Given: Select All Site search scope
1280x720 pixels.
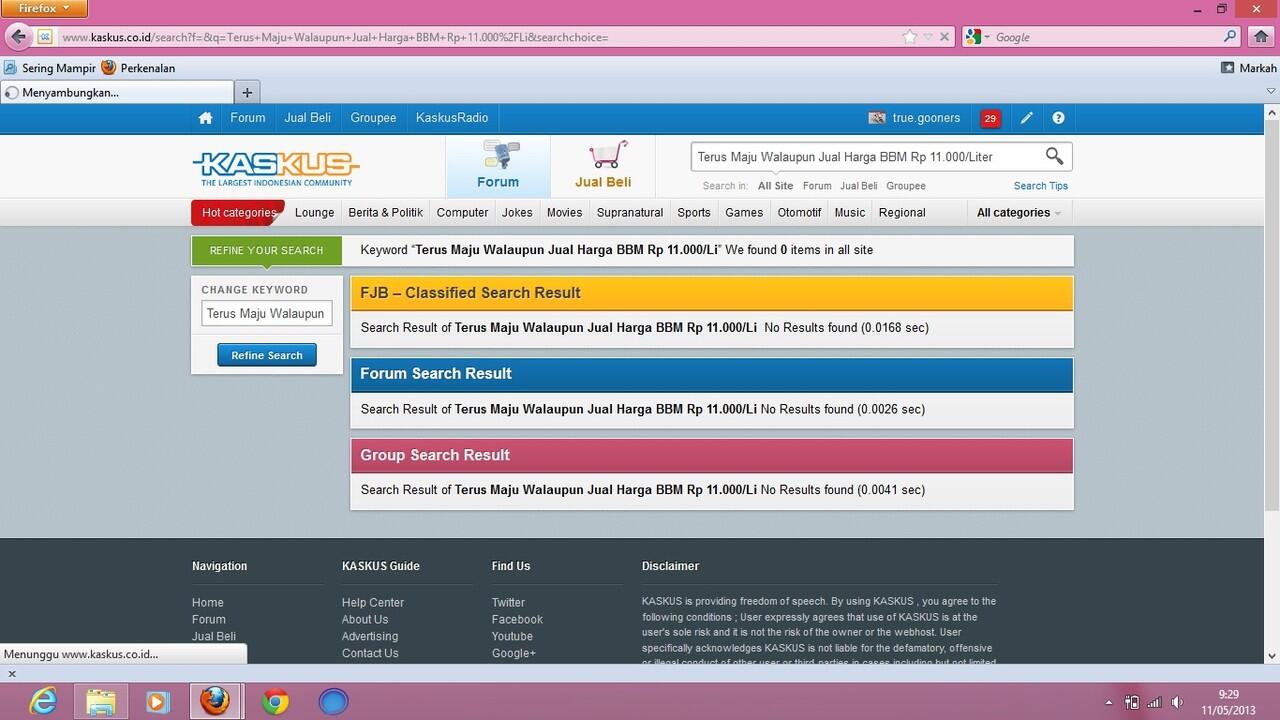Looking at the screenshot, I should coord(775,186).
